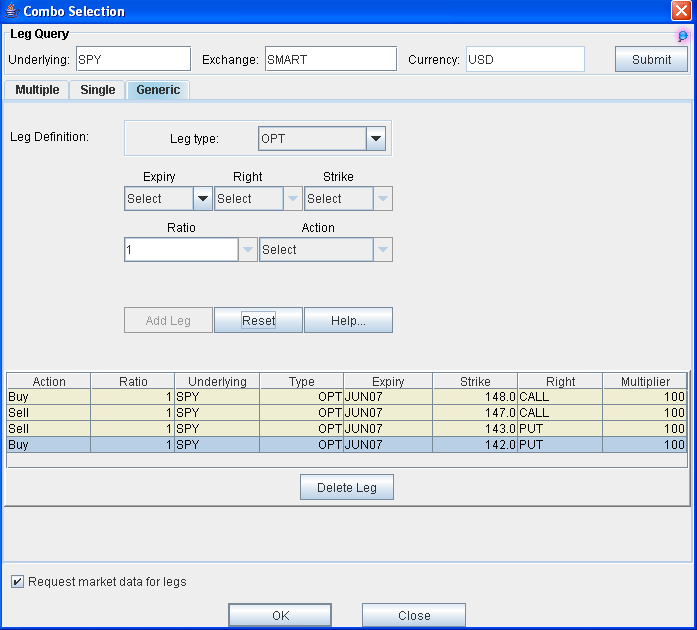This screenshot has height=630, width=697.
Task: Click in the Underlying SPY field
Action: point(132,59)
